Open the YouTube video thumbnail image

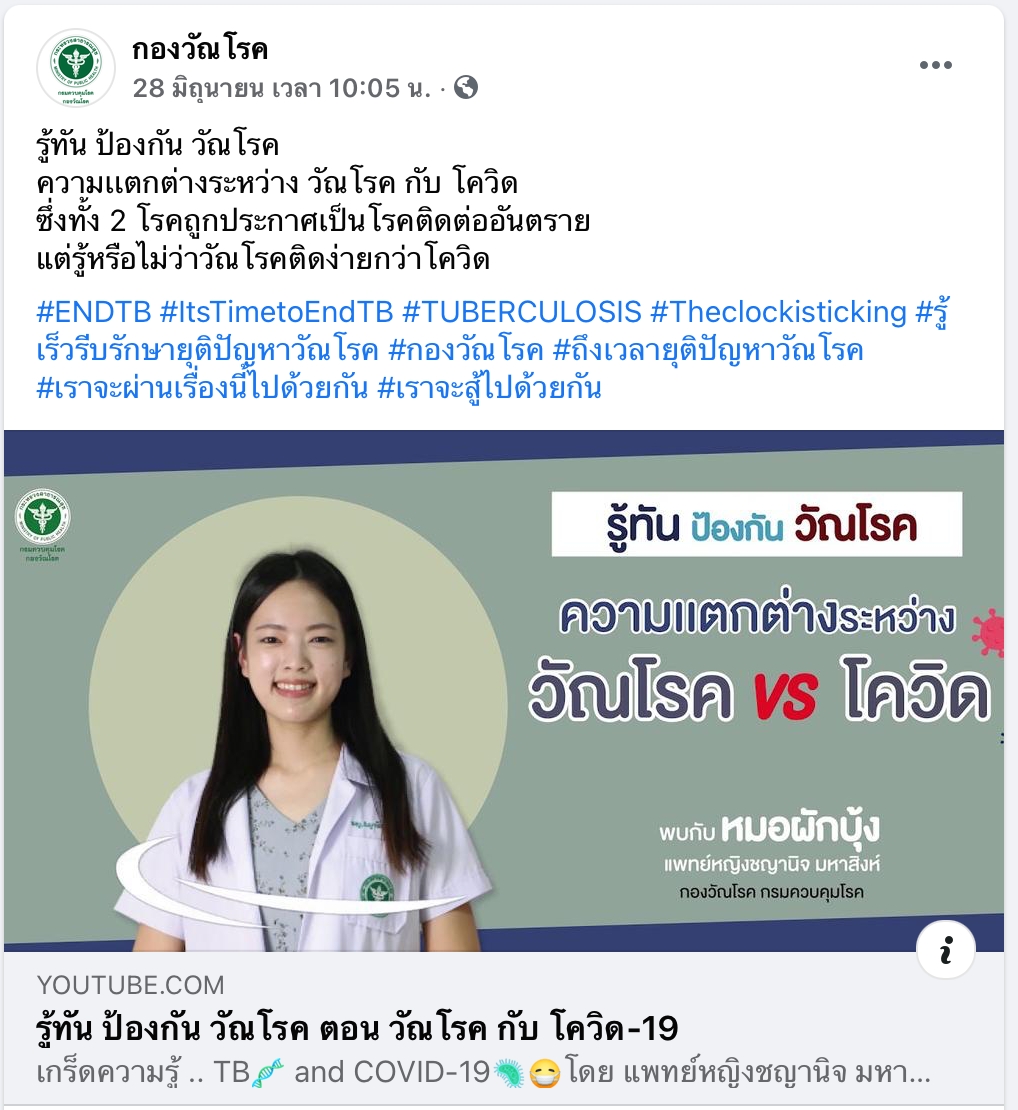504,691
